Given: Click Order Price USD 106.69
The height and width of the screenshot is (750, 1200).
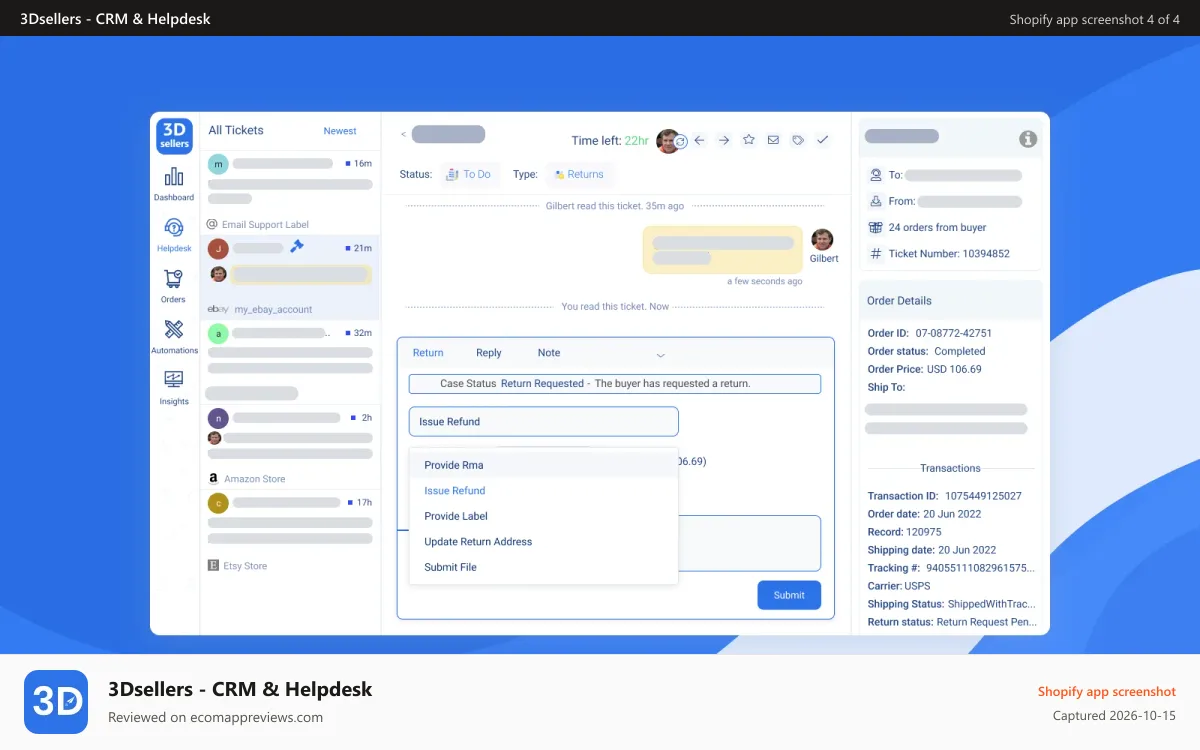Looking at the screenshot, I should [x=924, y=369].
